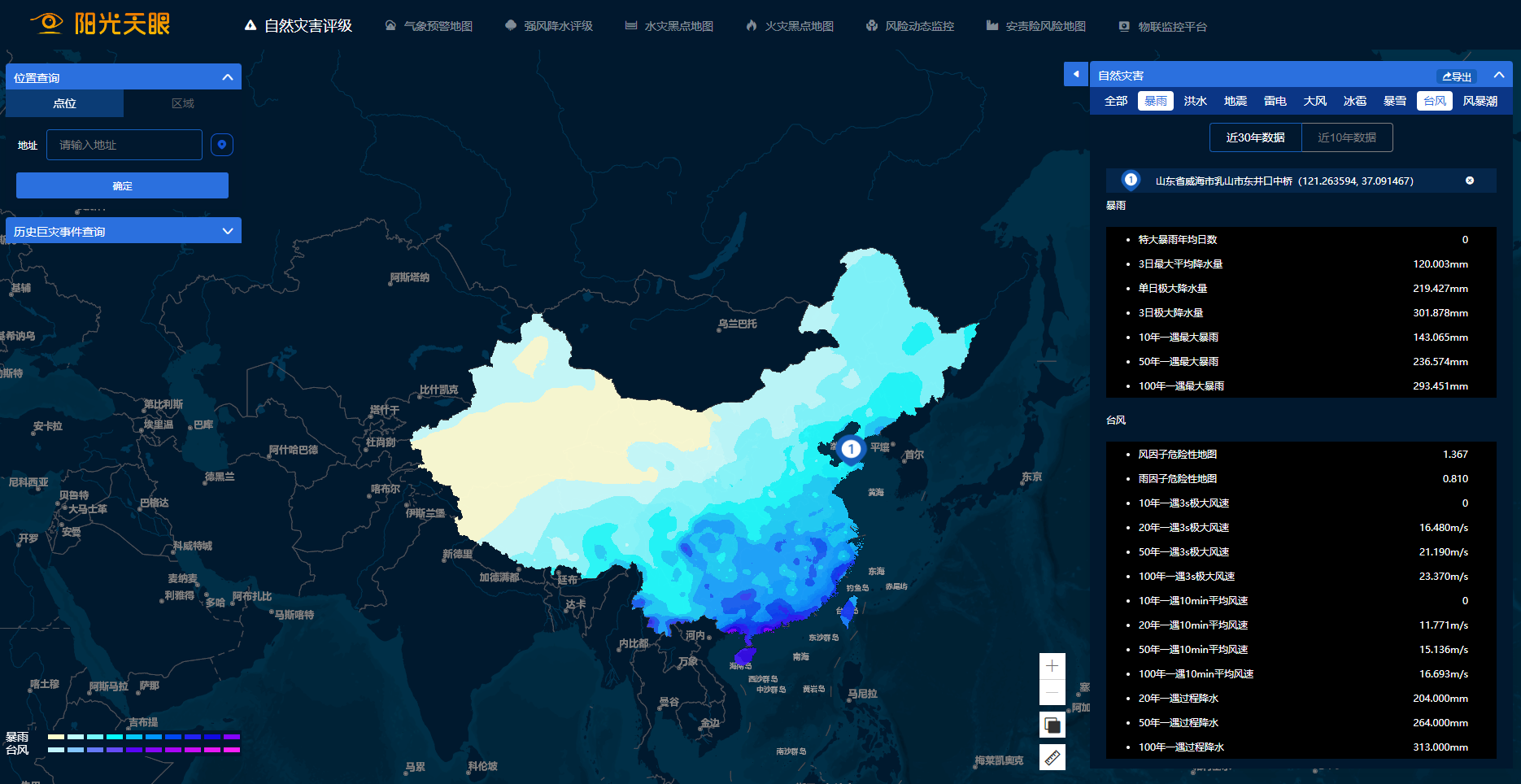Click the layer switch icon
The height and width of the screenshot is (784, 1521).
(x=1052, y=725)
